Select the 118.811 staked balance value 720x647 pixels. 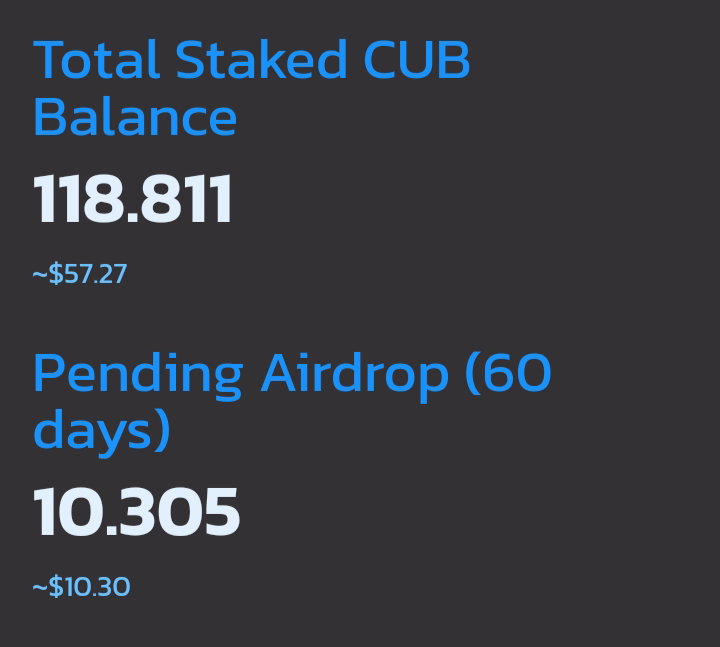click(133, 199)
